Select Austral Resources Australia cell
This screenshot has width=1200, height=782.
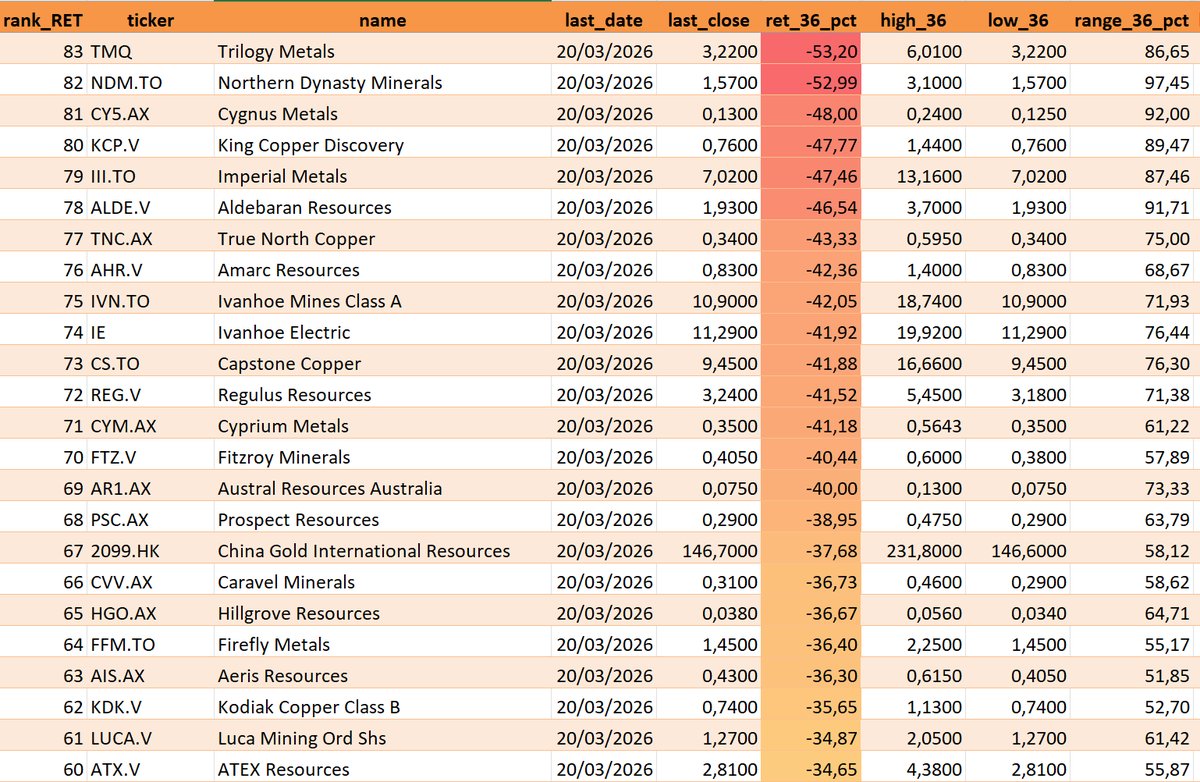(382, 488)
